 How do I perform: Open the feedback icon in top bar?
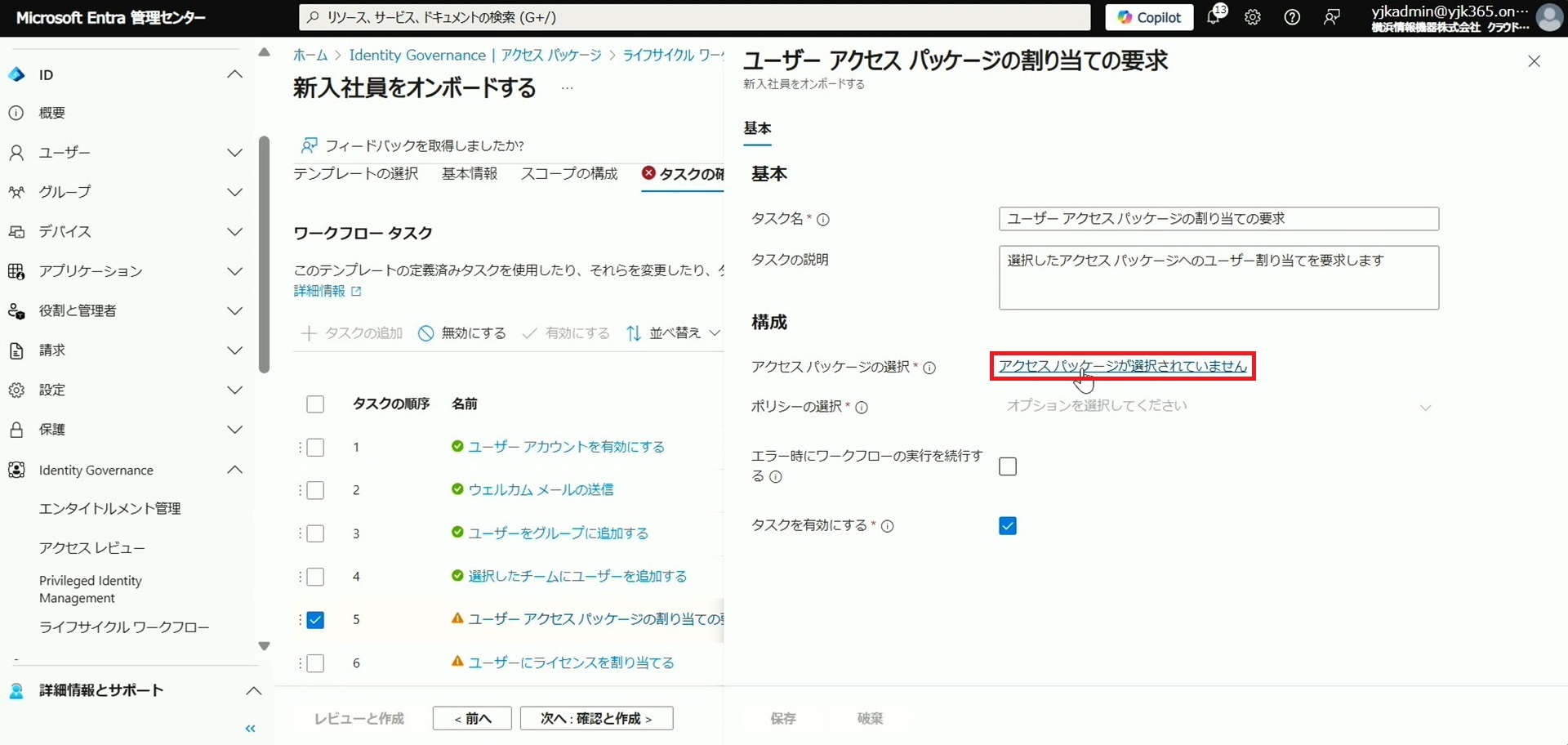(x=1332, y=17)
